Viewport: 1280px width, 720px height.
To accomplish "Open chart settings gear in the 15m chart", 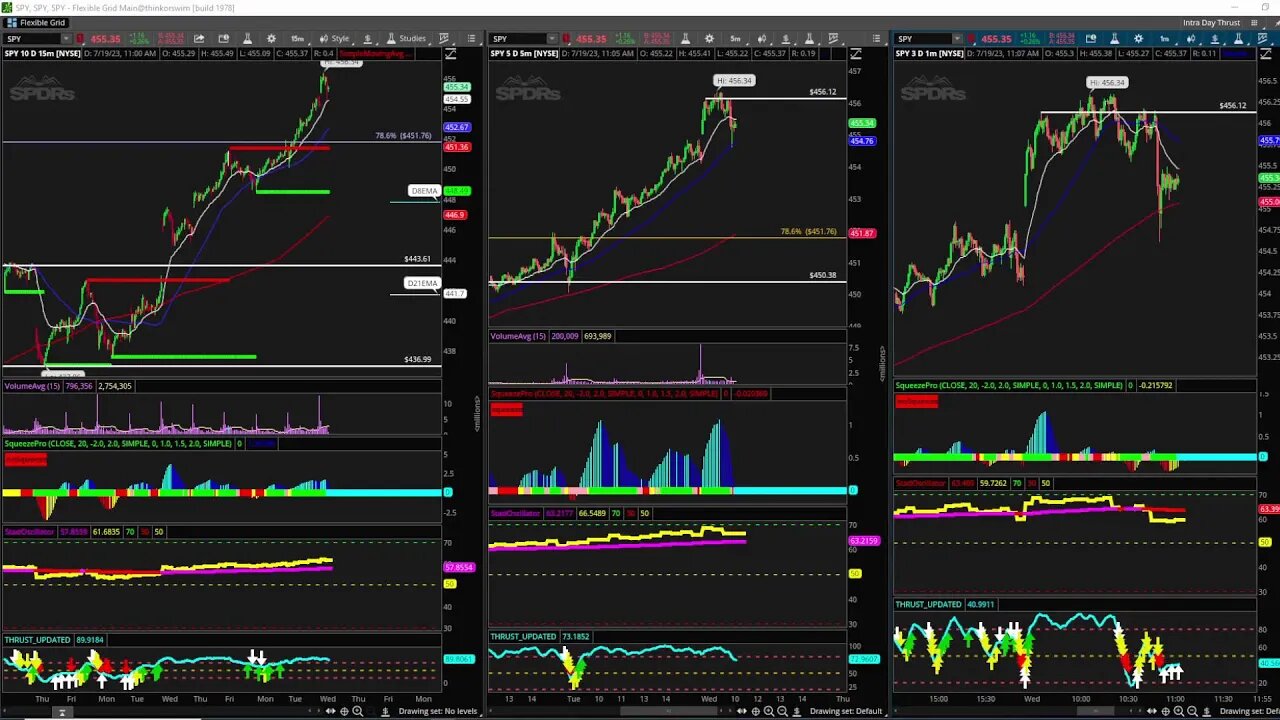I will coord(271,38).
